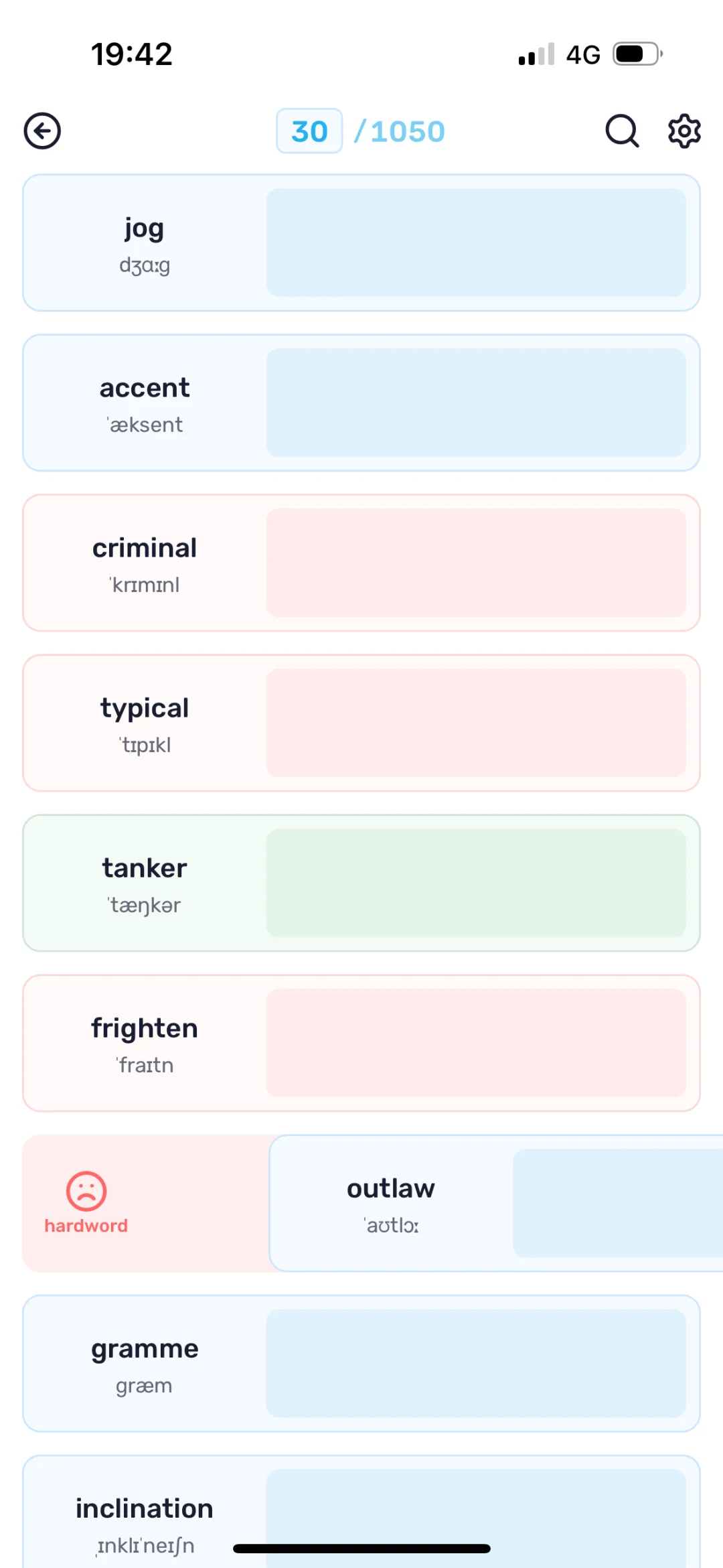
Task: Tap the battery indicator in status bar
Action: click(x=638, y=54)
